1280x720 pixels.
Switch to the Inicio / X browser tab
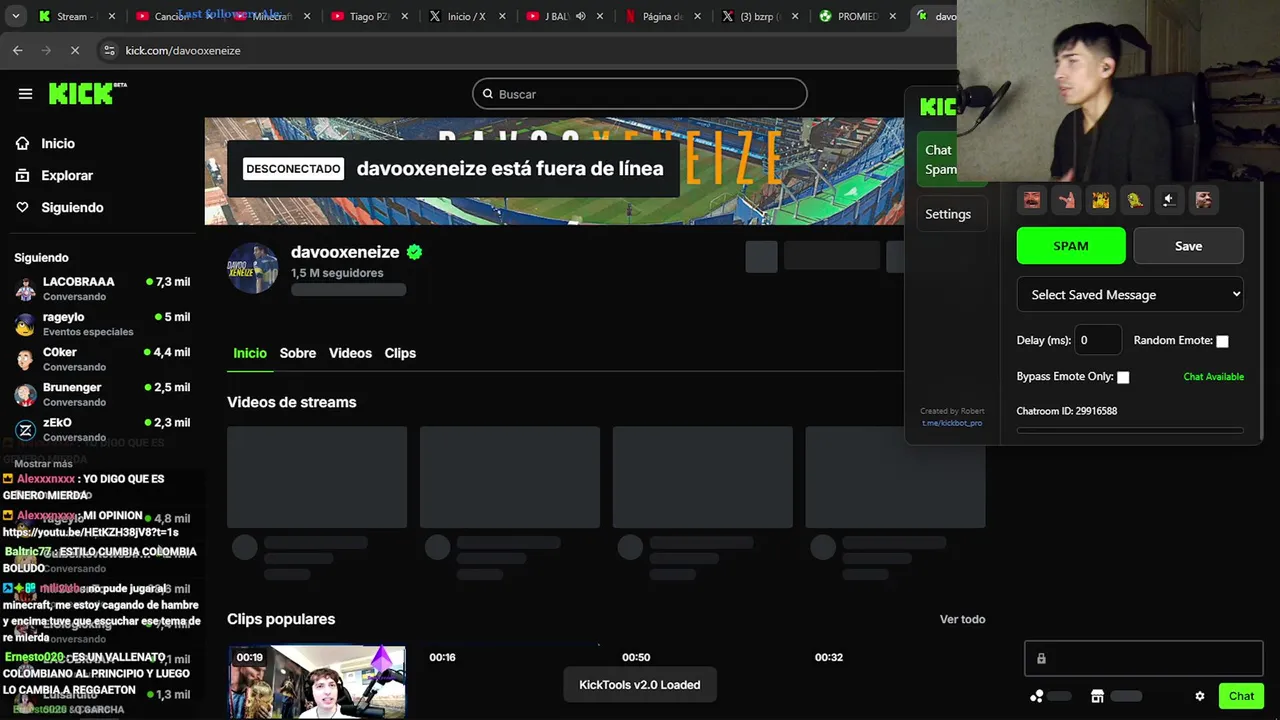click(465, 16)
